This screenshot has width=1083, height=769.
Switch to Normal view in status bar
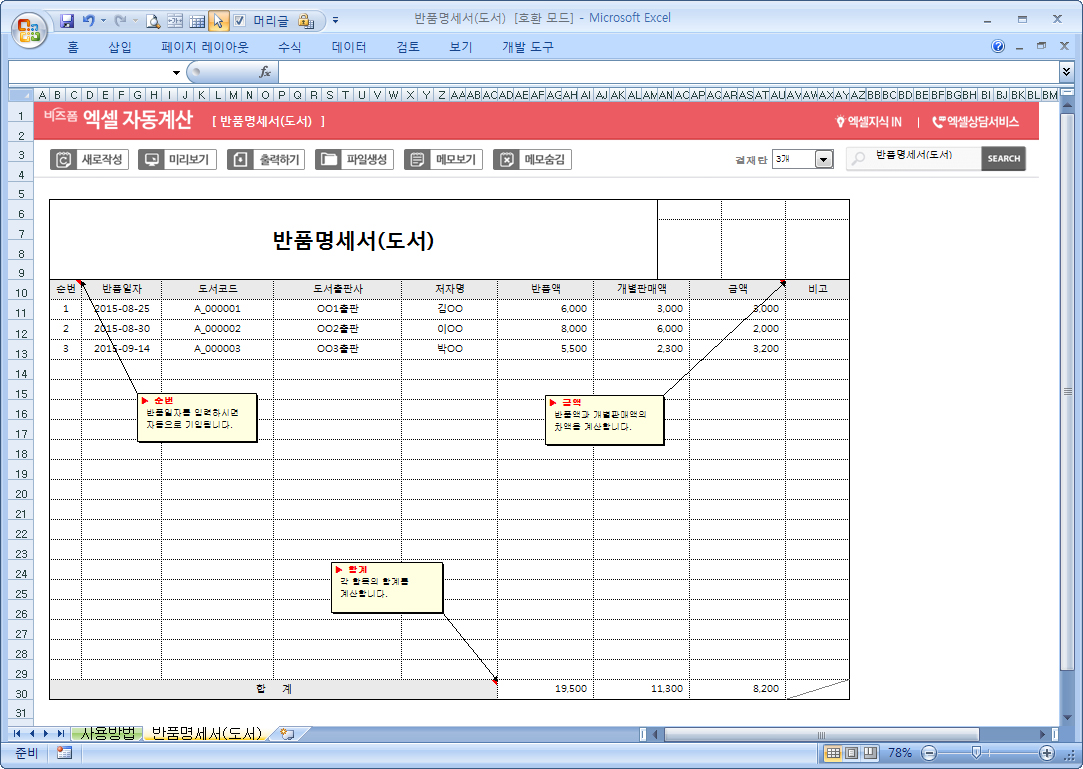pos(834,753)
